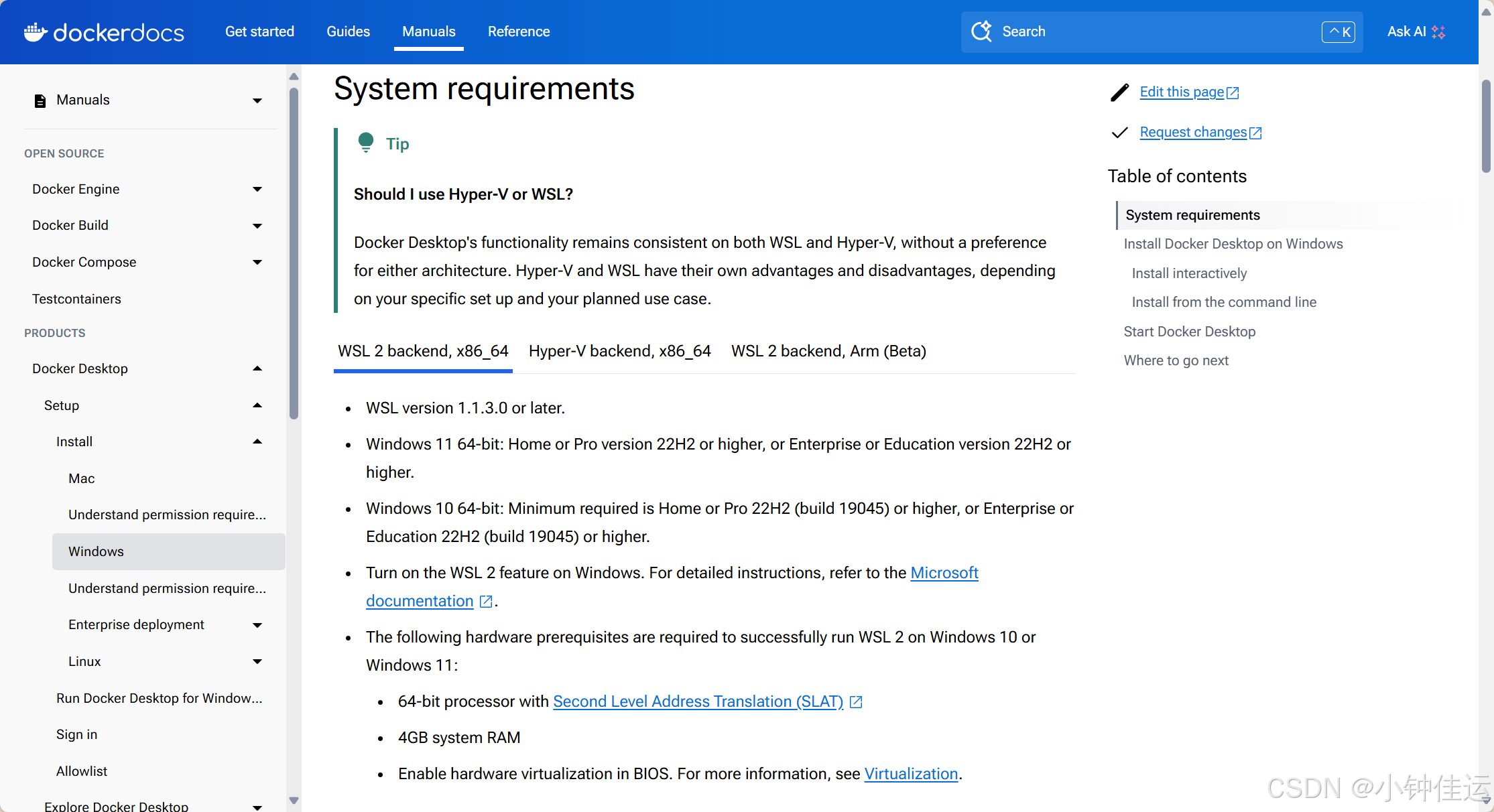This screenshot has width=1494, height=812.
Task: Open the Manuals dropdown in sidebar
Action: click(x=257, y=100)
